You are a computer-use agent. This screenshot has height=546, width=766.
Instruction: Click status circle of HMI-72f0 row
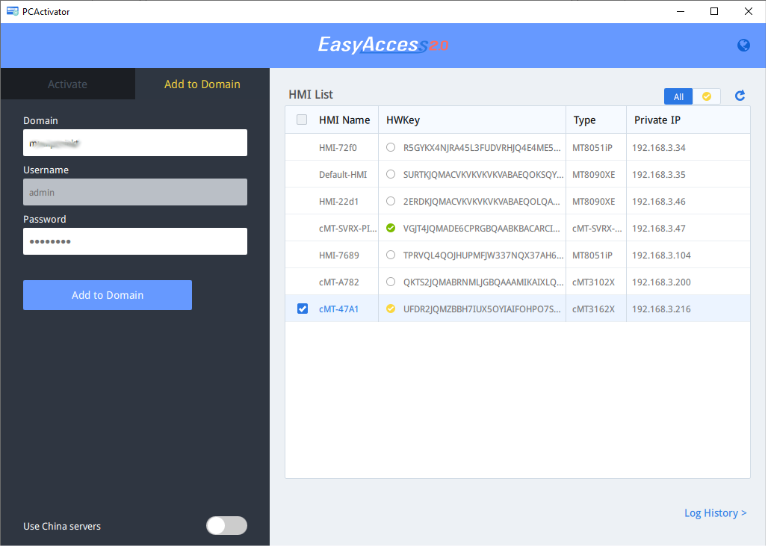point(390,147)
